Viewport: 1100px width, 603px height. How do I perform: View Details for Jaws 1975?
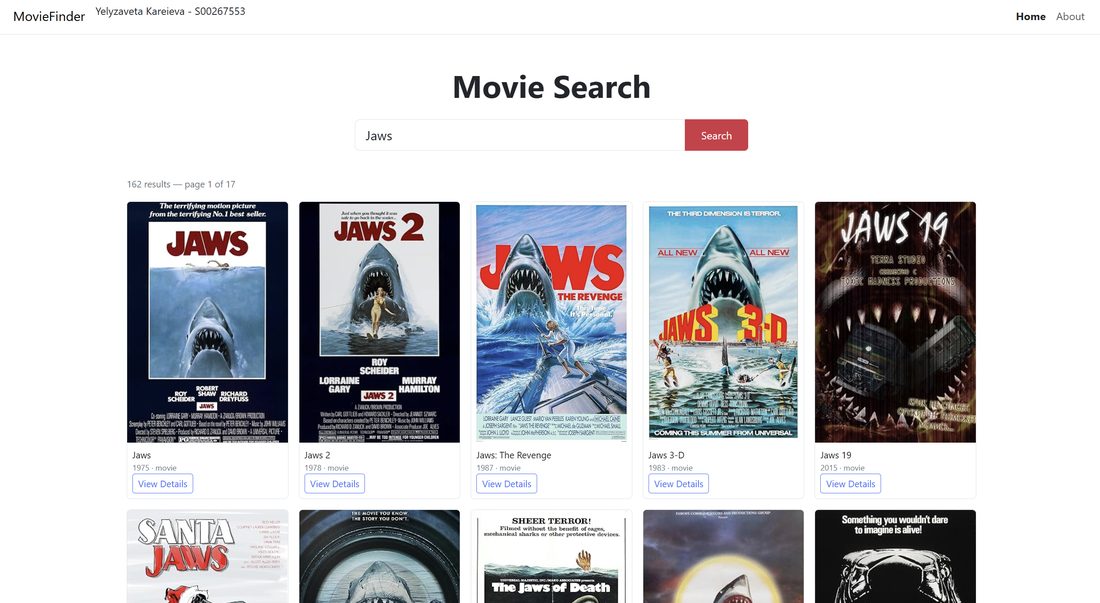[163, 484]
